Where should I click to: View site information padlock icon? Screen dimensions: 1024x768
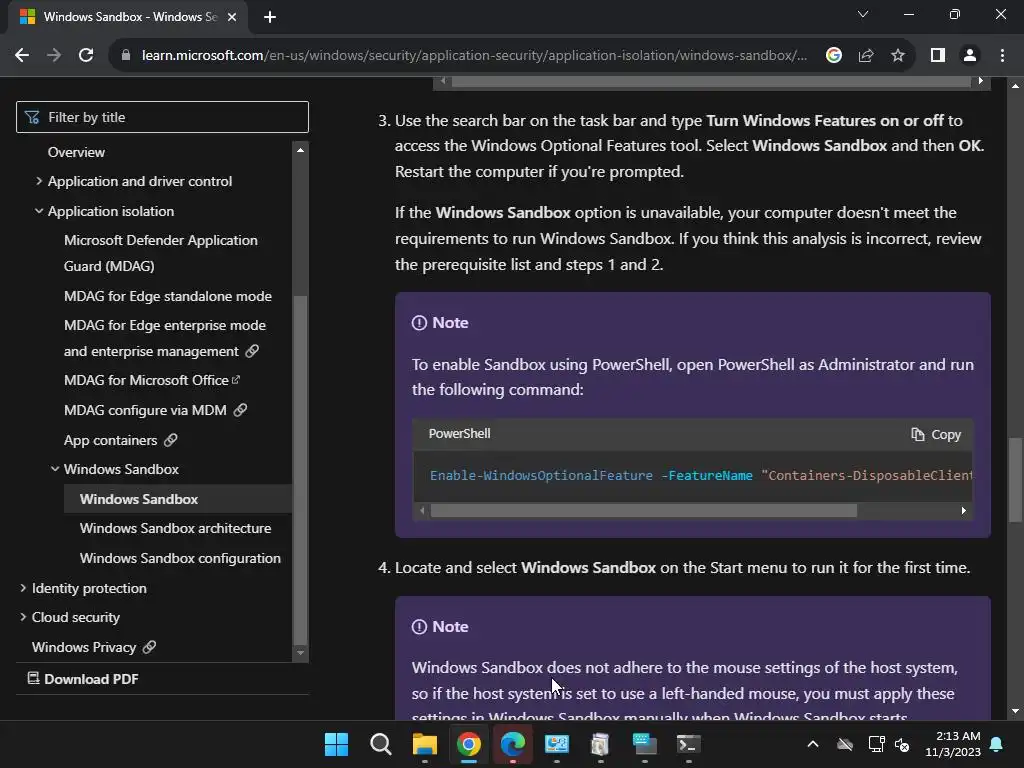point(125,56)
